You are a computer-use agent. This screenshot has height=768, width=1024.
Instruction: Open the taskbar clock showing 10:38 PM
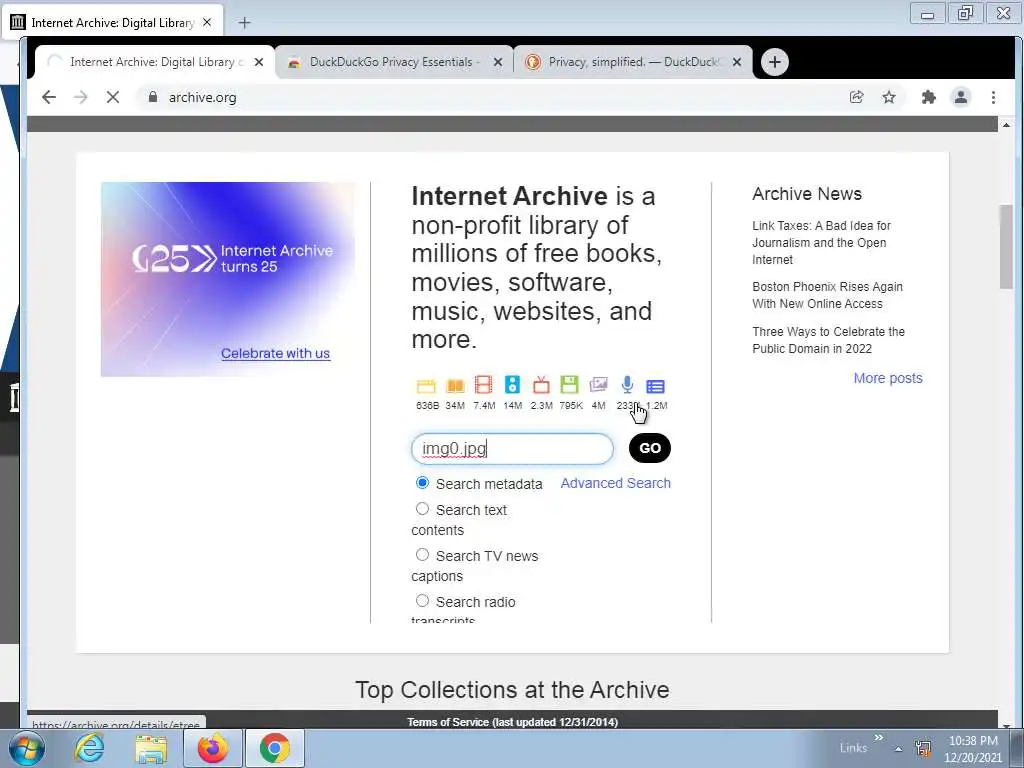[973, 749]
